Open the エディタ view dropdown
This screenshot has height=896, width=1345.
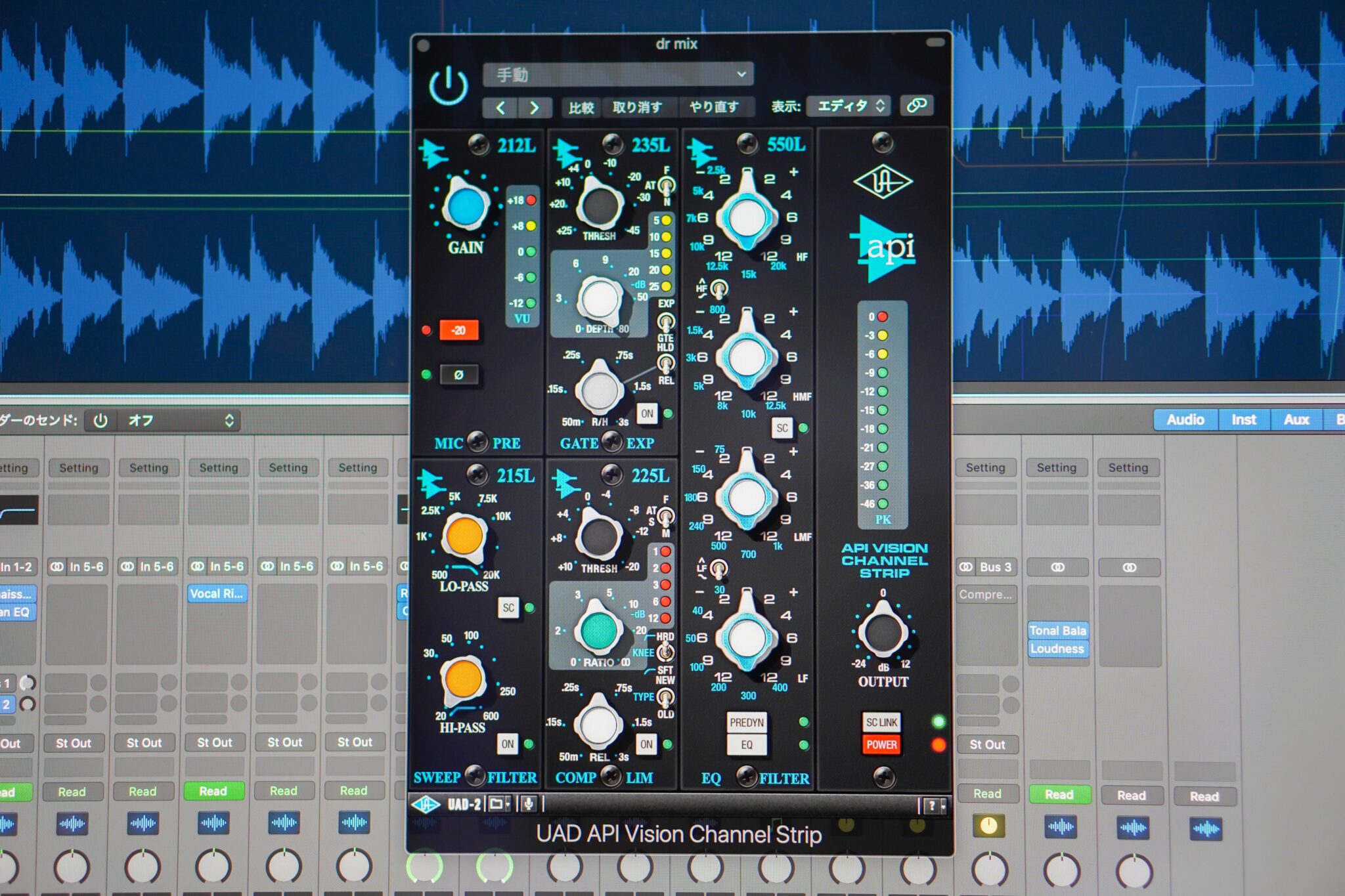(x=849, y=106)
